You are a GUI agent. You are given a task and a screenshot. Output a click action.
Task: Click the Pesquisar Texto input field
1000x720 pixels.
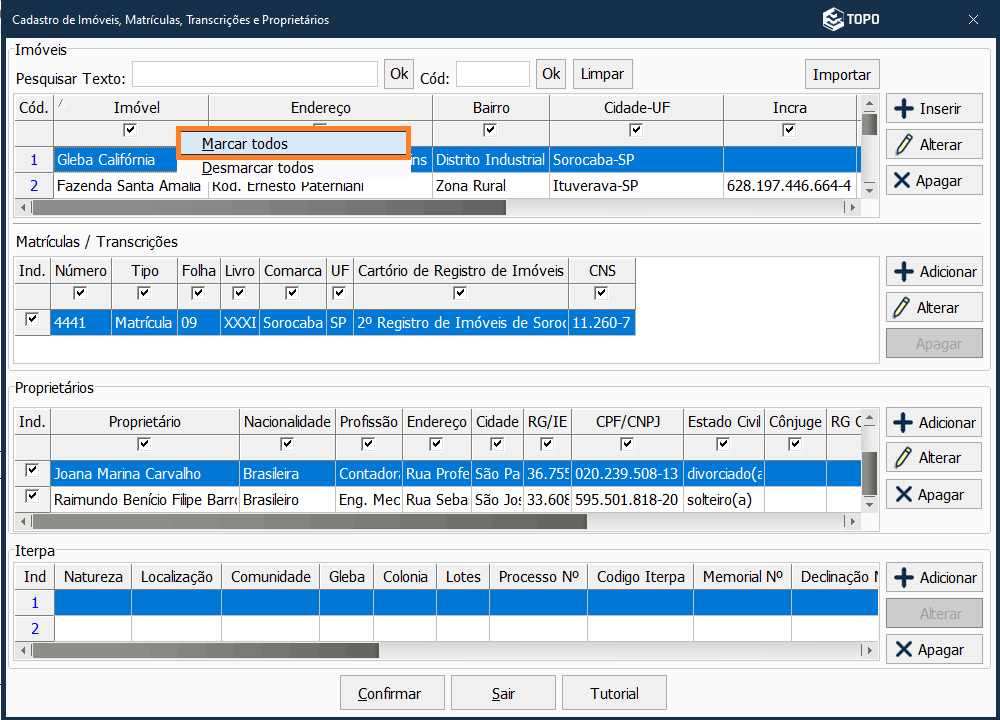[255, 75]
